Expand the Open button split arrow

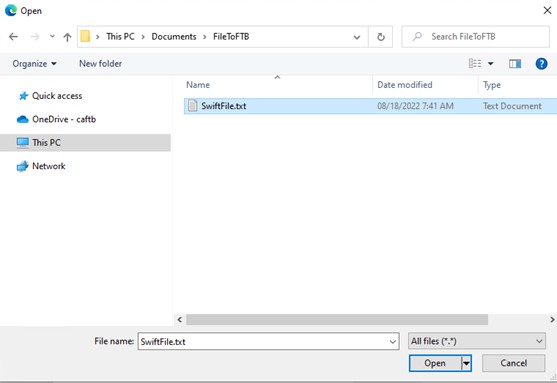point(466,363)
